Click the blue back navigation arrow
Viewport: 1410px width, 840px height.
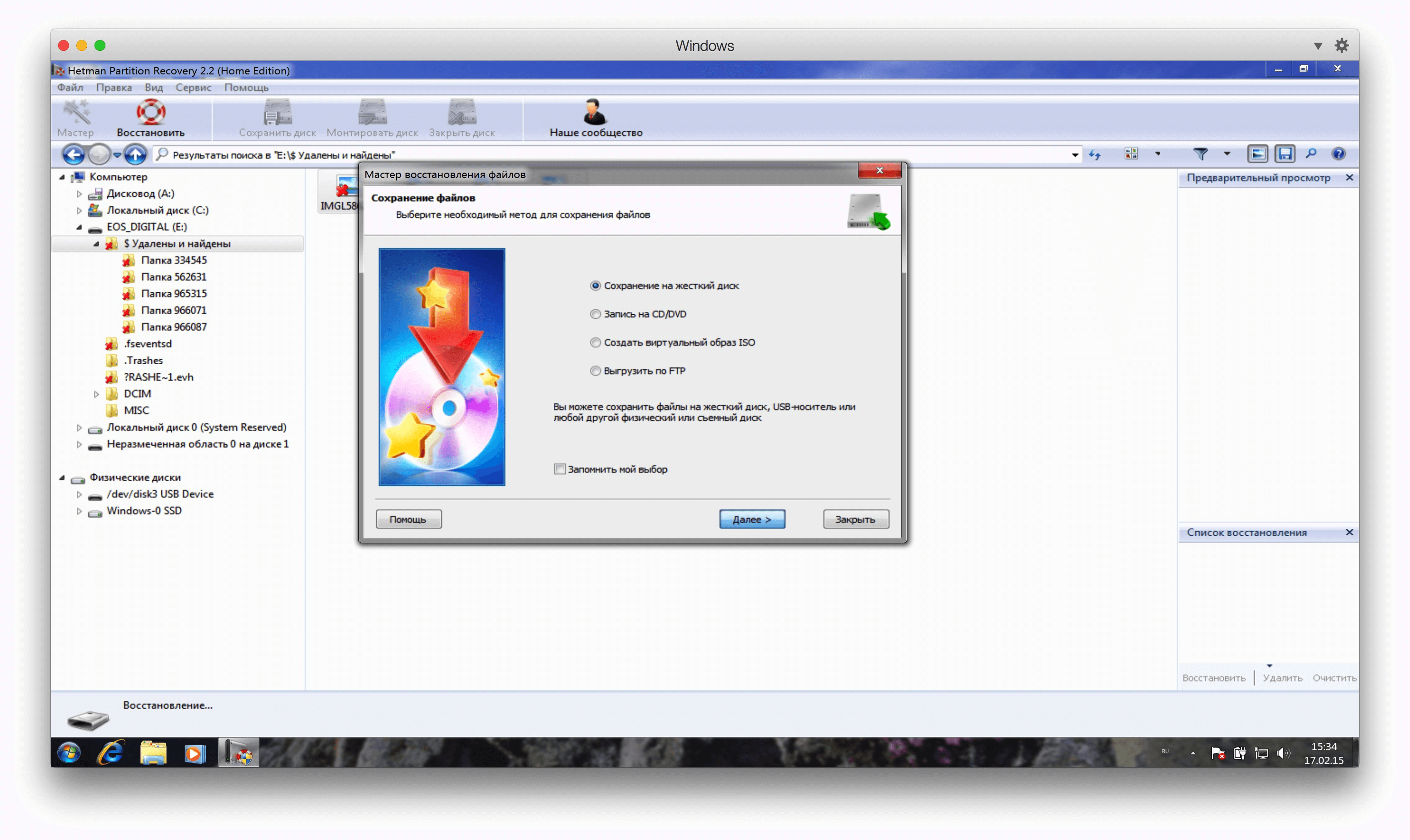(x=73, y=154)
